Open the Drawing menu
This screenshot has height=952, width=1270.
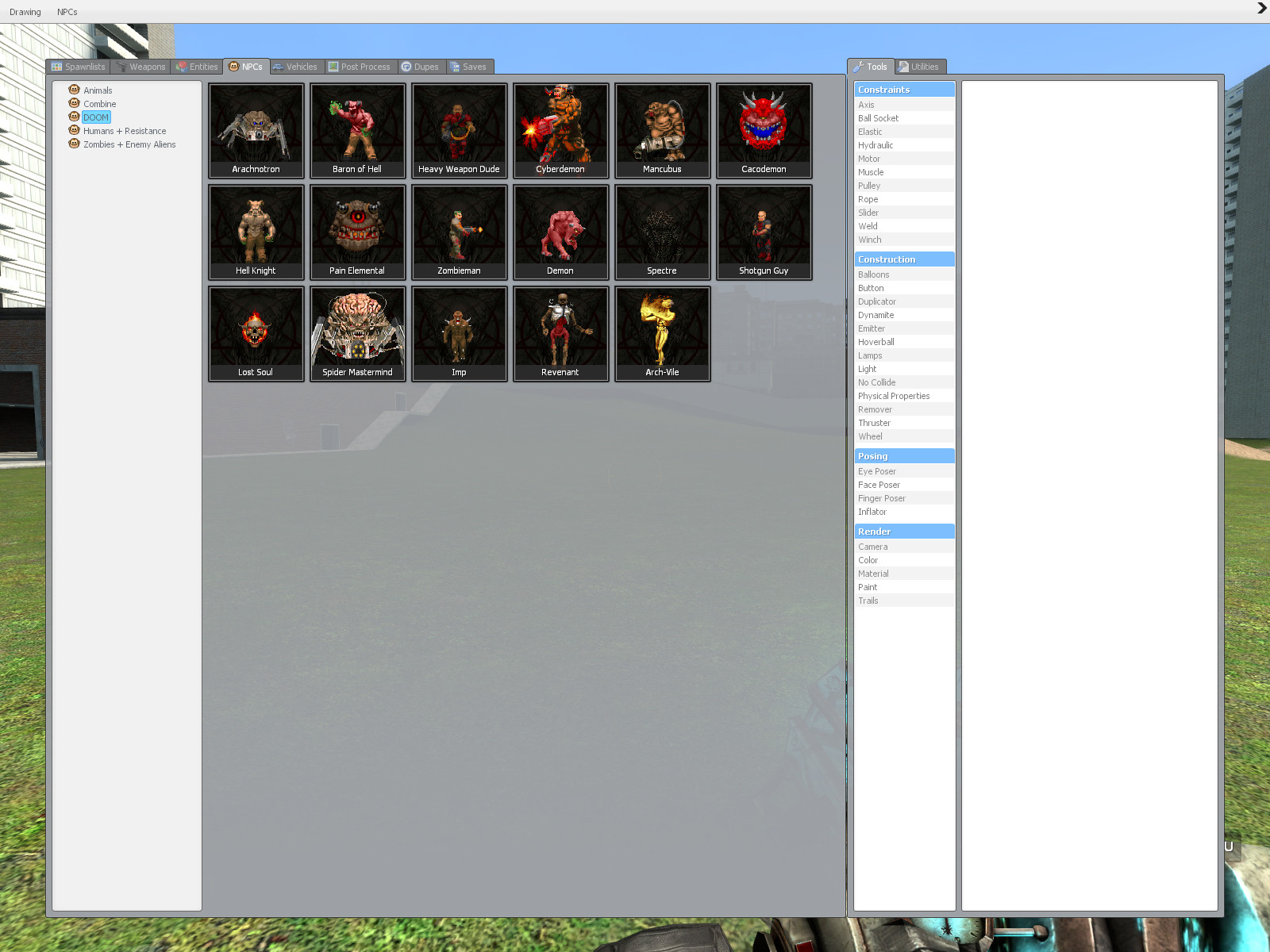[x=25, y=12]
